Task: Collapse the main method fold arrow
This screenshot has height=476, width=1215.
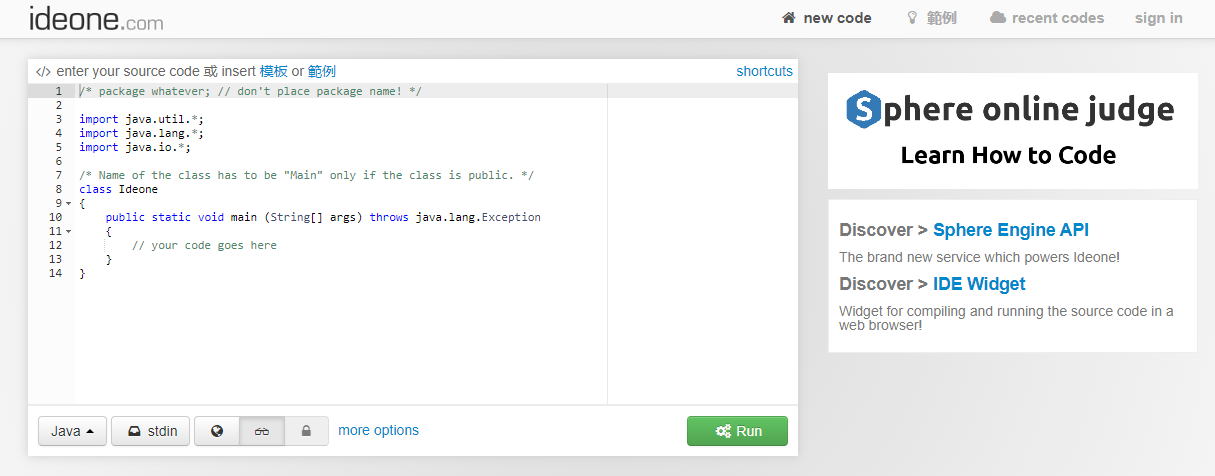Action: pos(68,231)
